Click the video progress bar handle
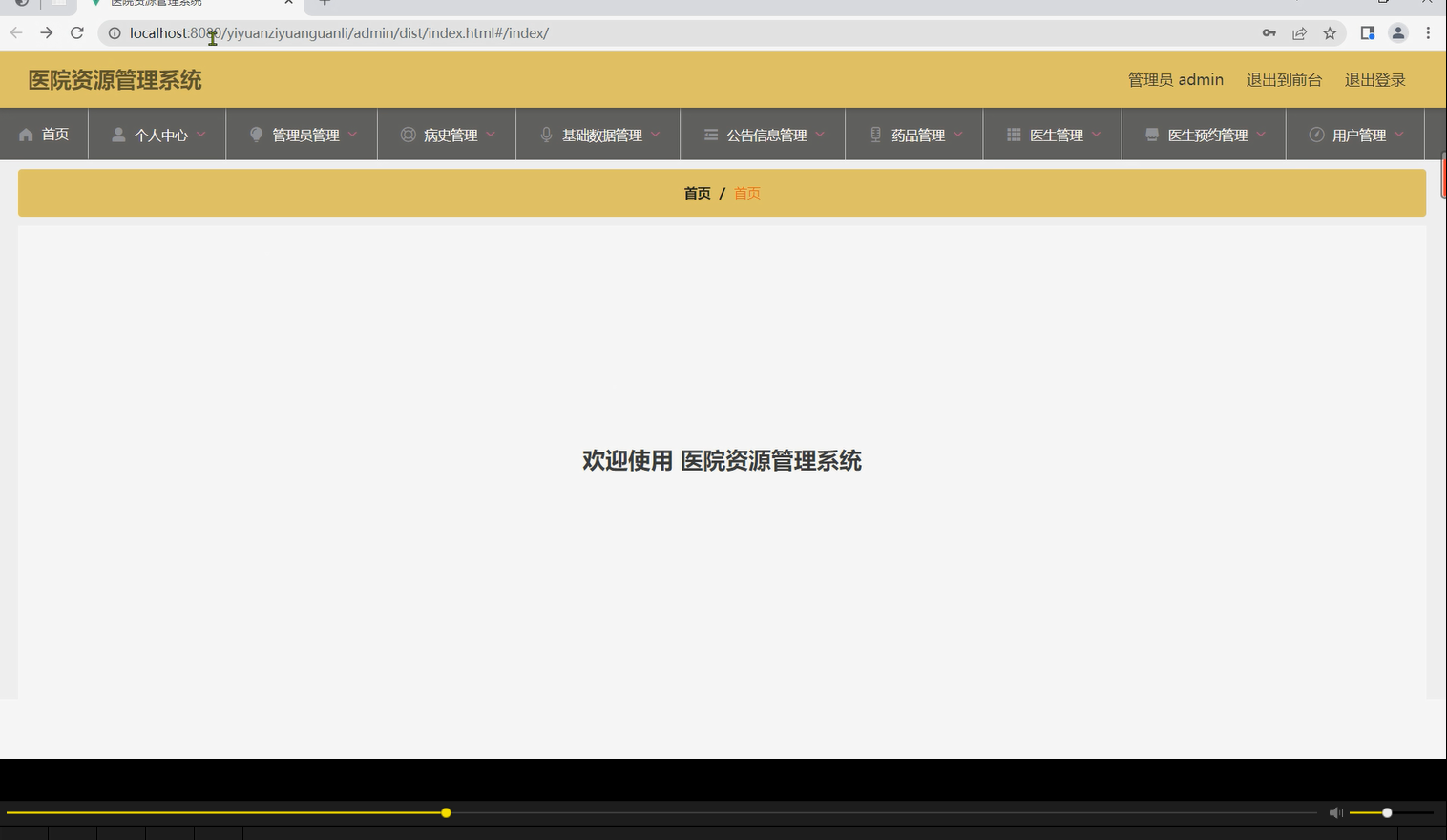The height and width of the screenshot is (840, 1447). [446, 813]
